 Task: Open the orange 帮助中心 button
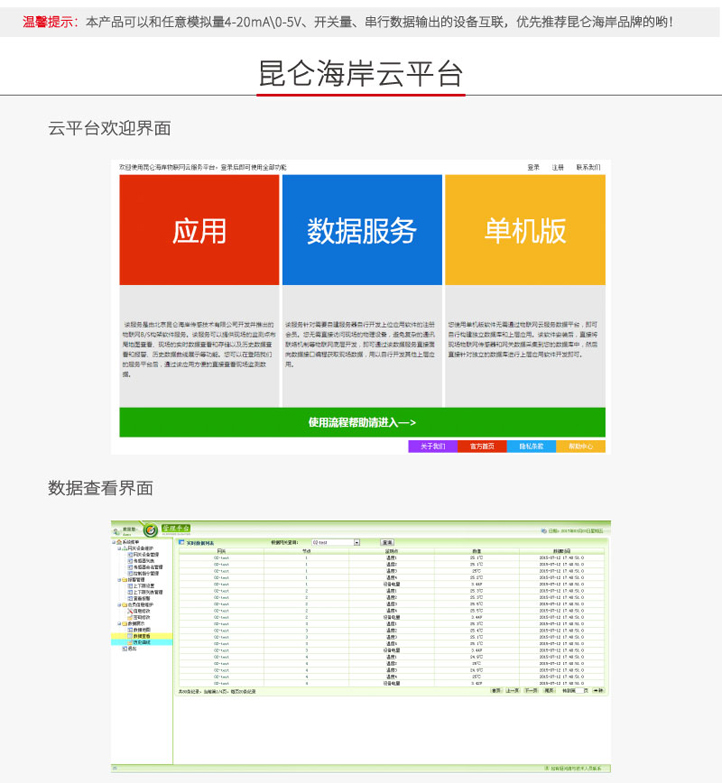pyautogui.click(x=581, y=446)
